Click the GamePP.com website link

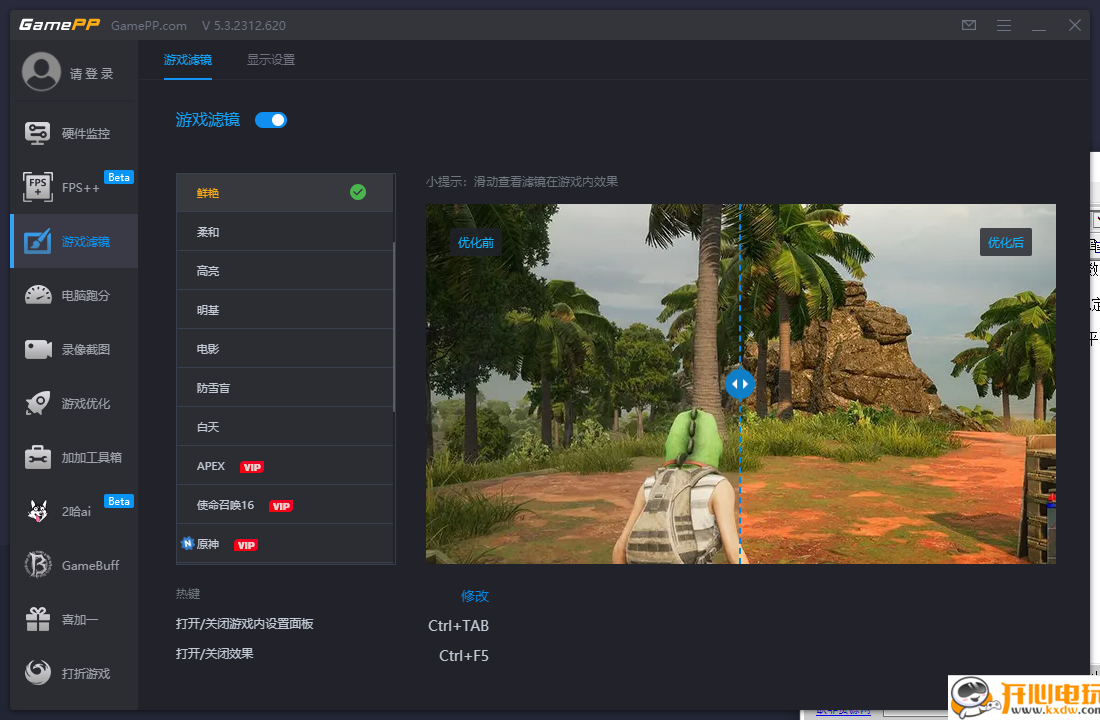pos(149,25)
